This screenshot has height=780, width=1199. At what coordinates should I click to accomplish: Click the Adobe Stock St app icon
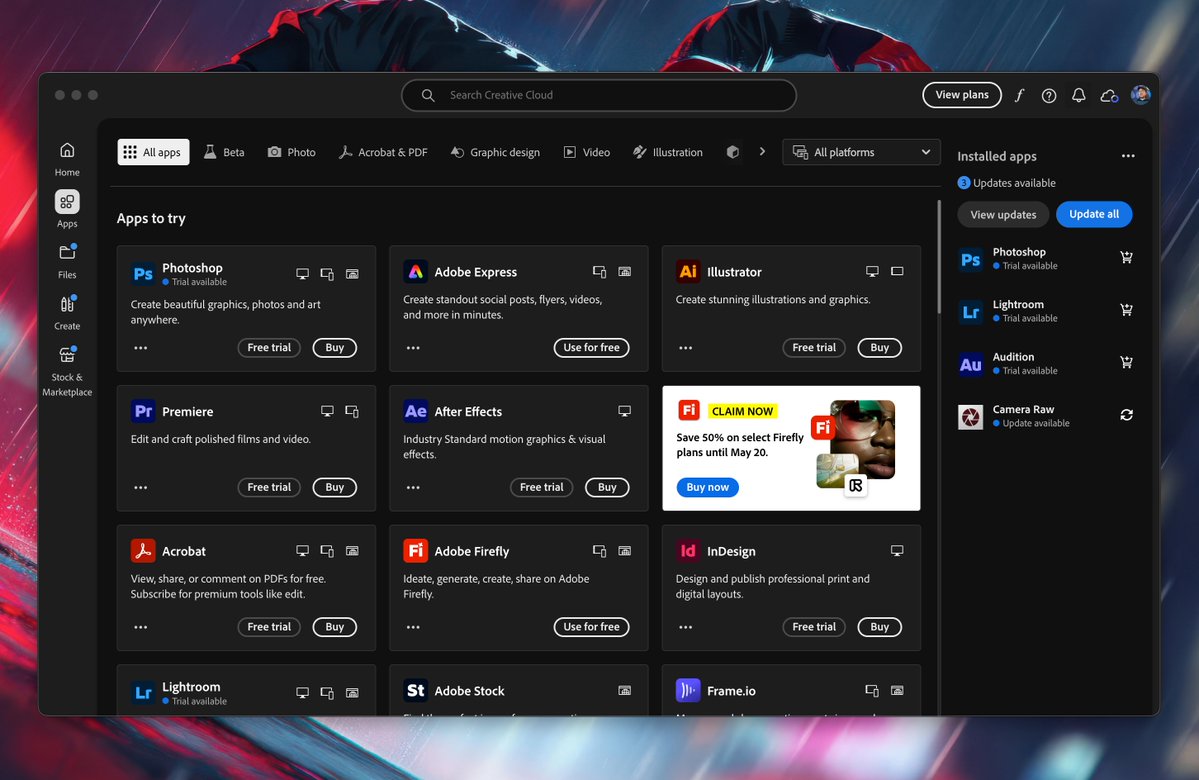[x=415, y=691]
